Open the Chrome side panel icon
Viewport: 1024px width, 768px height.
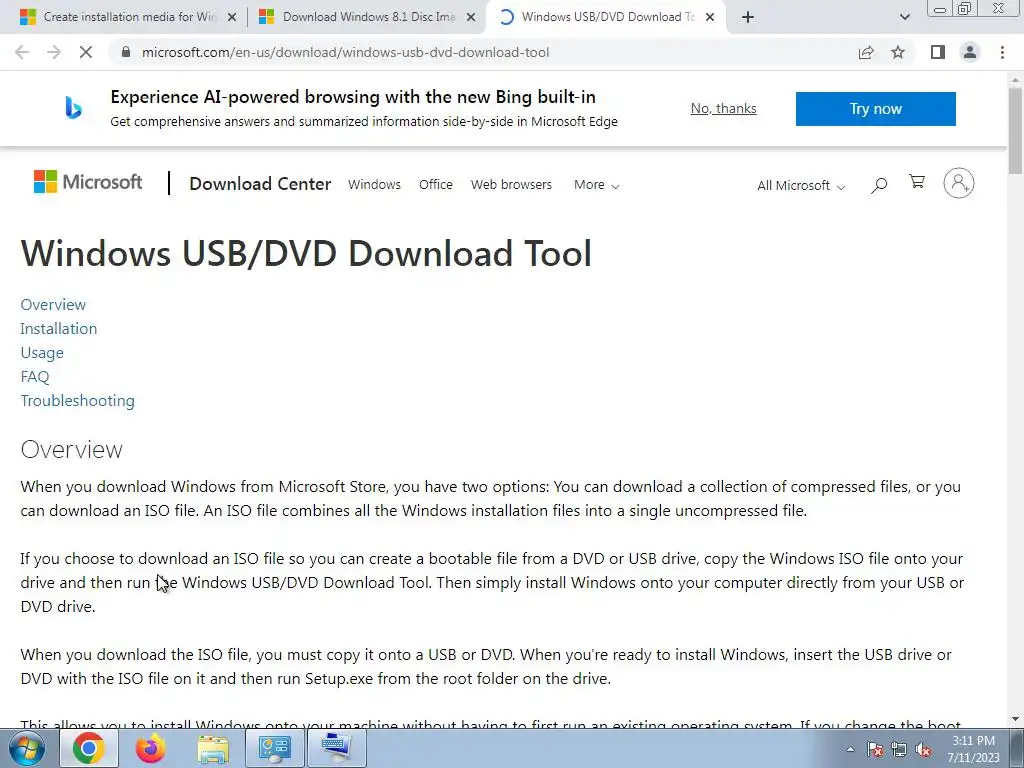point(938,52)
